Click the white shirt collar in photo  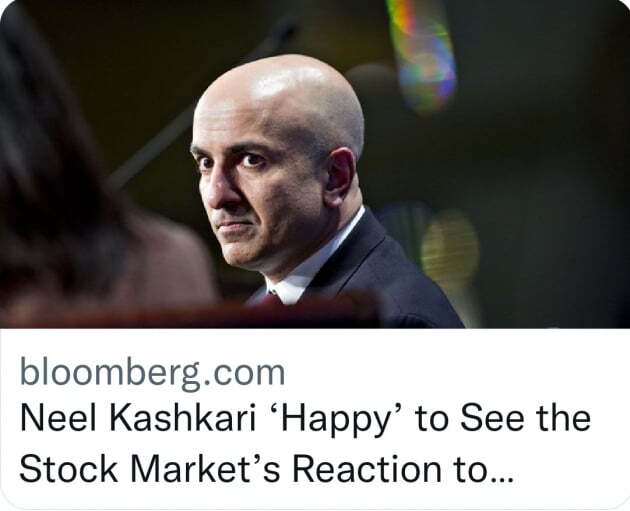(317, 263)
